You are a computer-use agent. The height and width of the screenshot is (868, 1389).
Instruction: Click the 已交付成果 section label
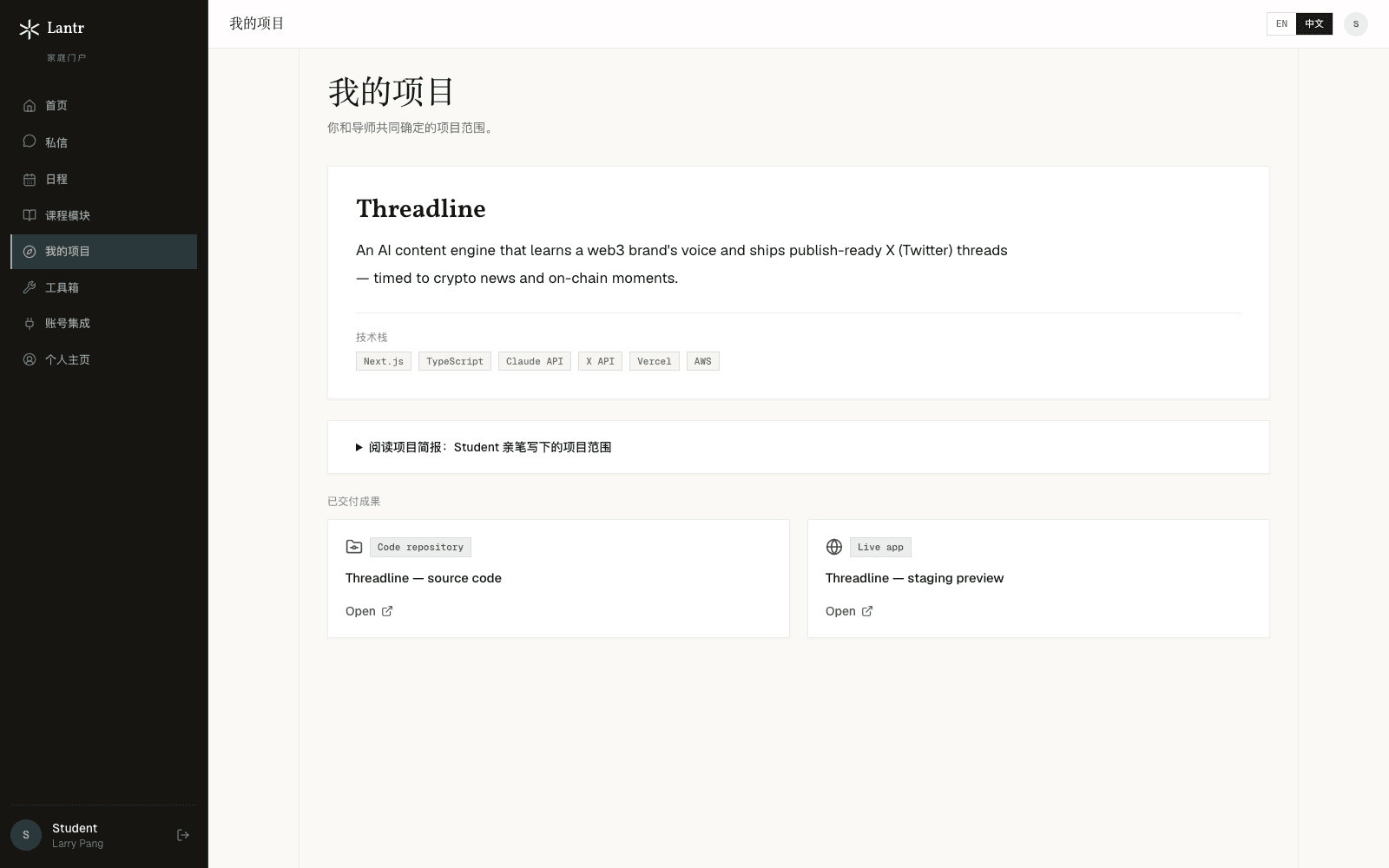tap(354, 501)
